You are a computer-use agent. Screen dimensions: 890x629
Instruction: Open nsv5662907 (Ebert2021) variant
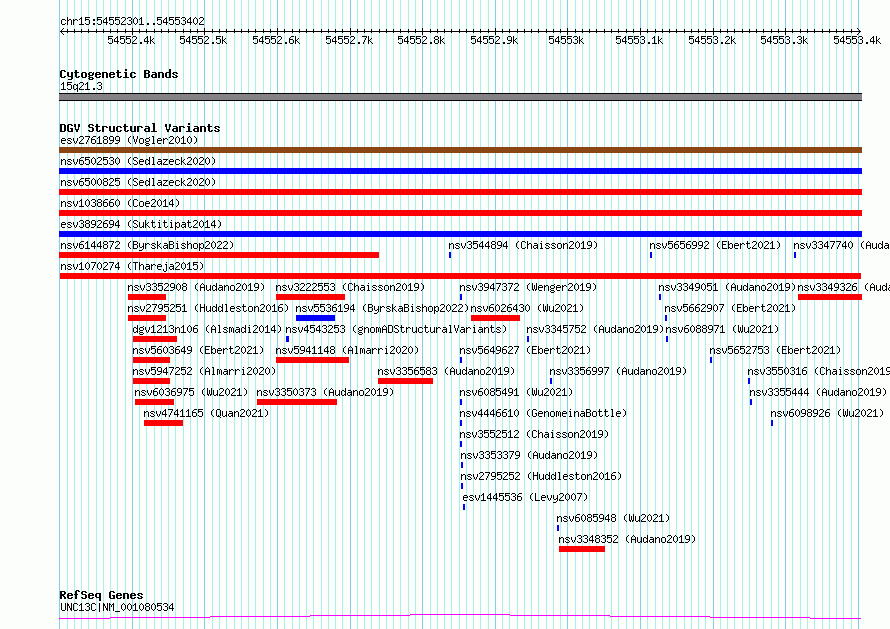(x=730, y=308)
